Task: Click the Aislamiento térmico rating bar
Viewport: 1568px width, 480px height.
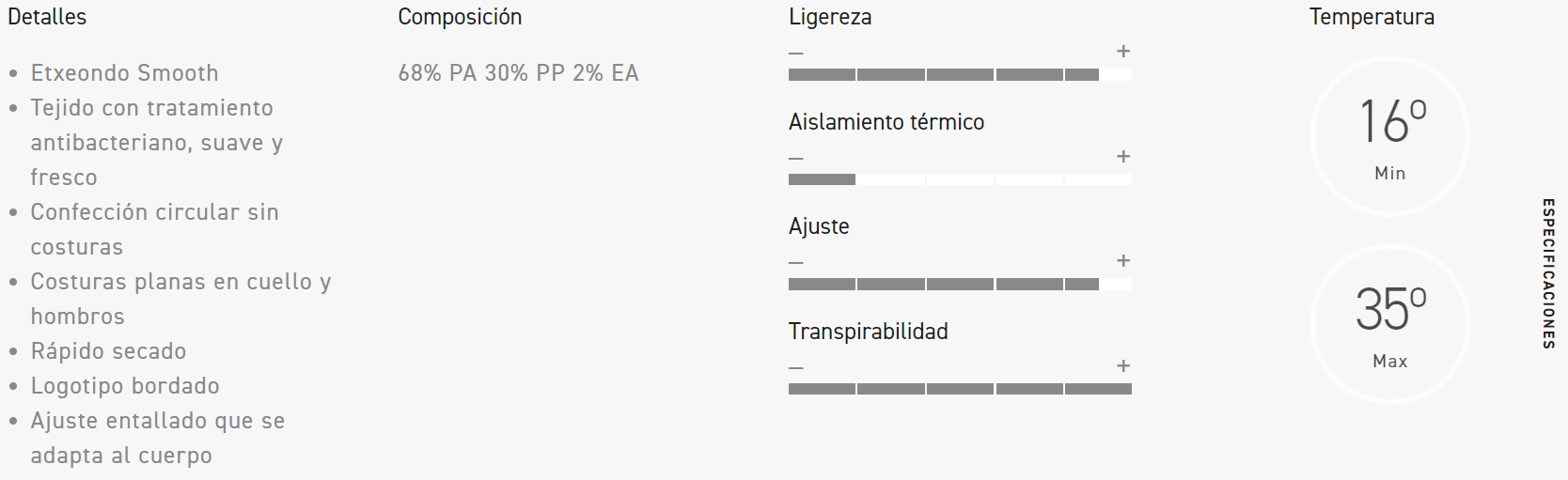Action: [960, 179]
